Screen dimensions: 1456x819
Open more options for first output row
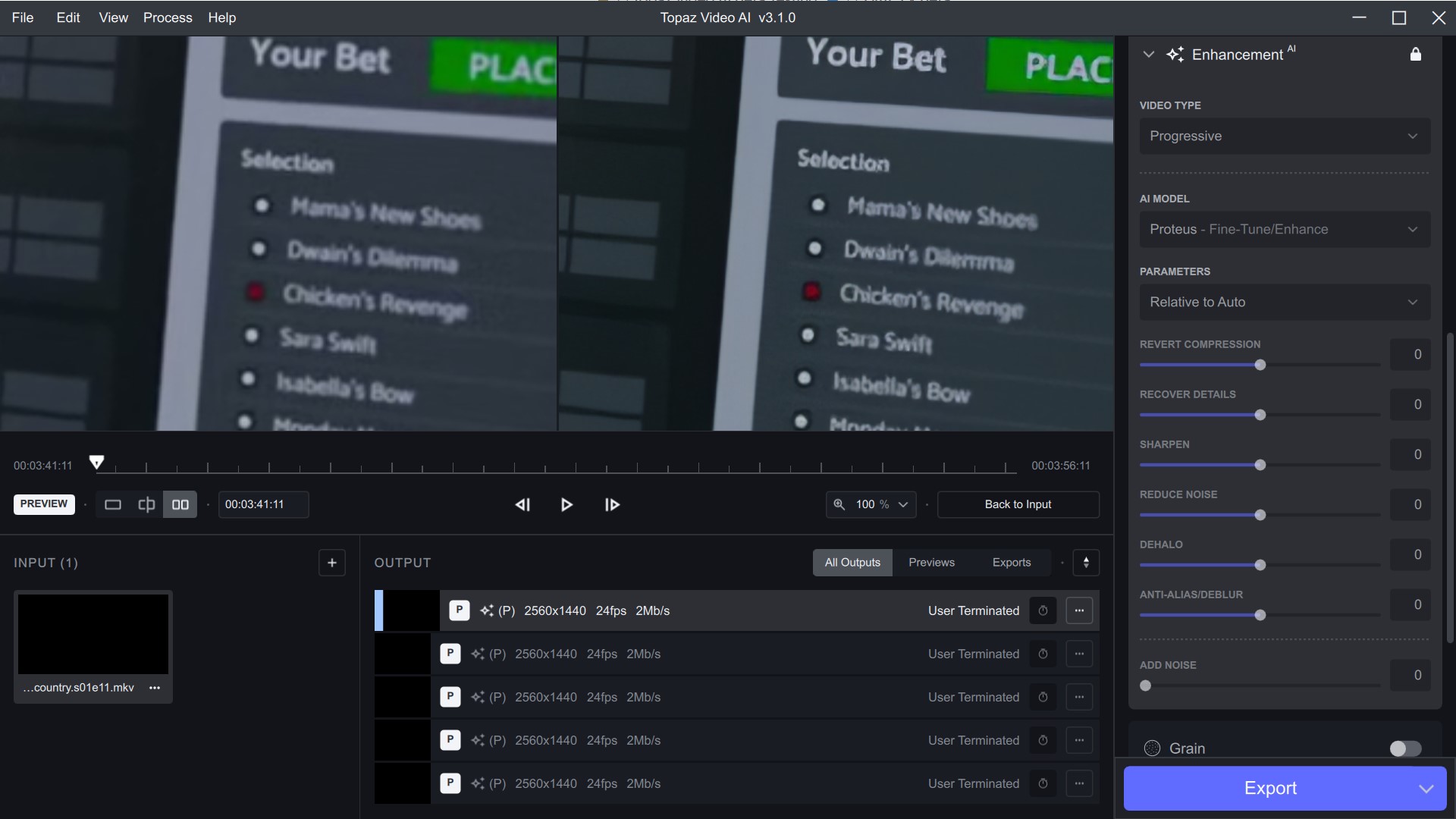1079,610
